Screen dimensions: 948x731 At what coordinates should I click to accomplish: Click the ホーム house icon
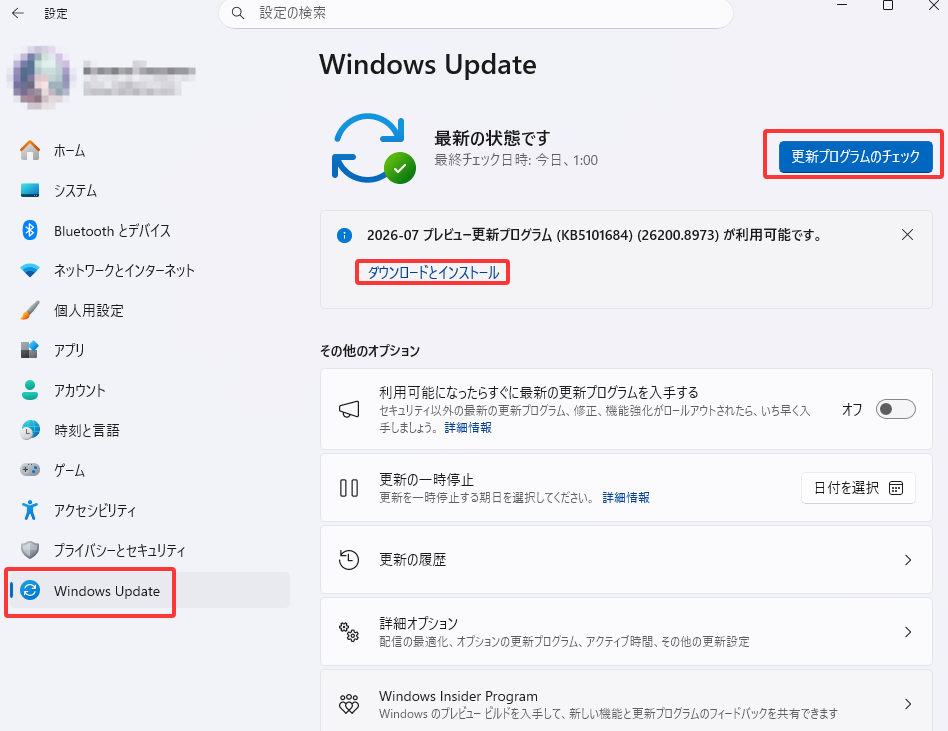[x=30, y=150]
